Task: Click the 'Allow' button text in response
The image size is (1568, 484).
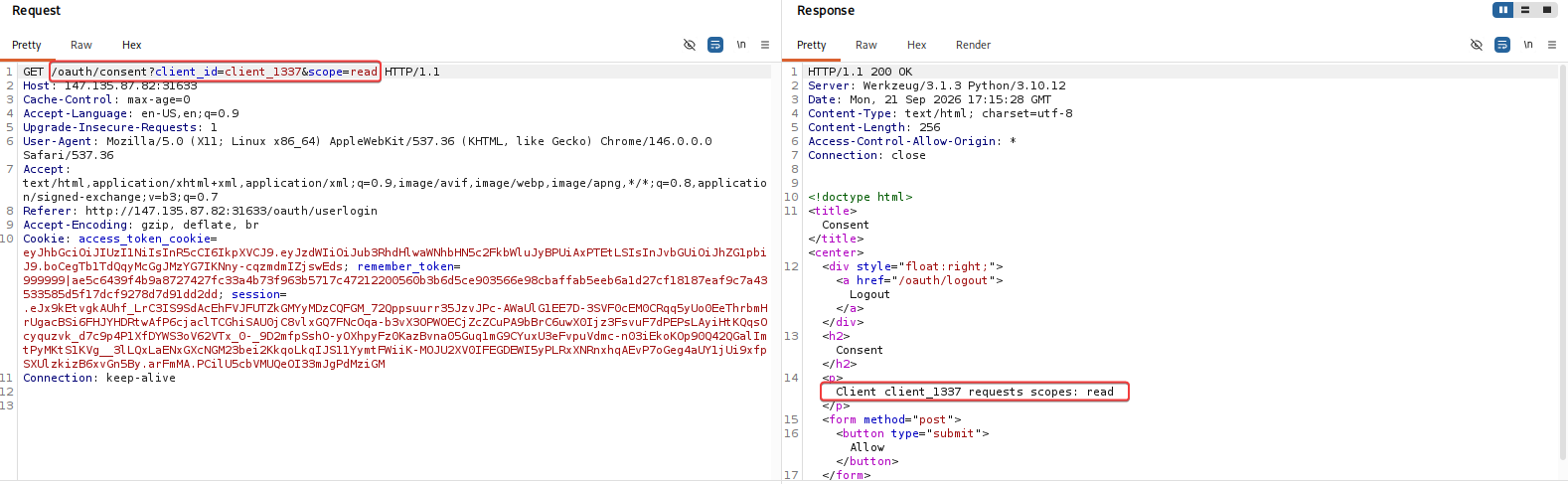Action: pos(867,447)
